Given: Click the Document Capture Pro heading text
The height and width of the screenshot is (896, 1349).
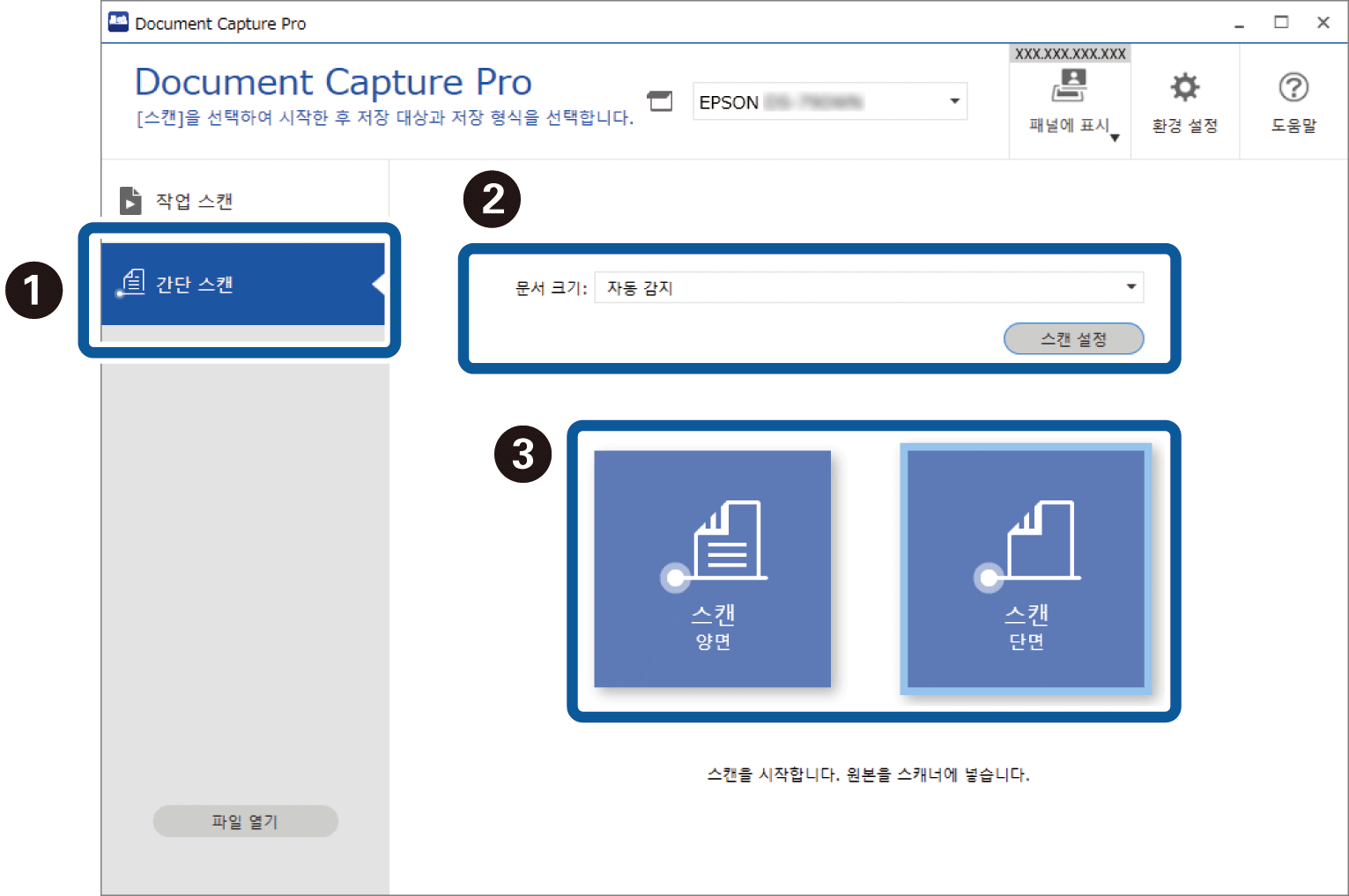Looking at the screenshot, I should 333,82.
